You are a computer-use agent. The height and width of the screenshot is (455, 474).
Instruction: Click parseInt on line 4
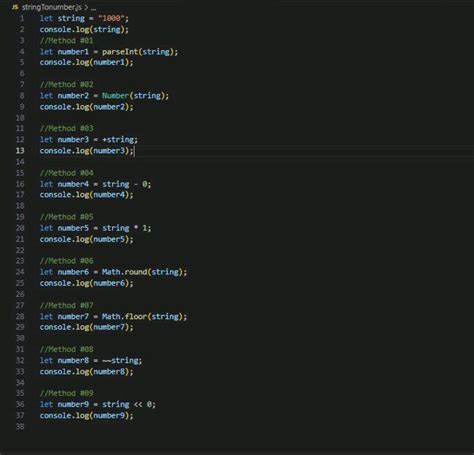click(x=120, y=52)
